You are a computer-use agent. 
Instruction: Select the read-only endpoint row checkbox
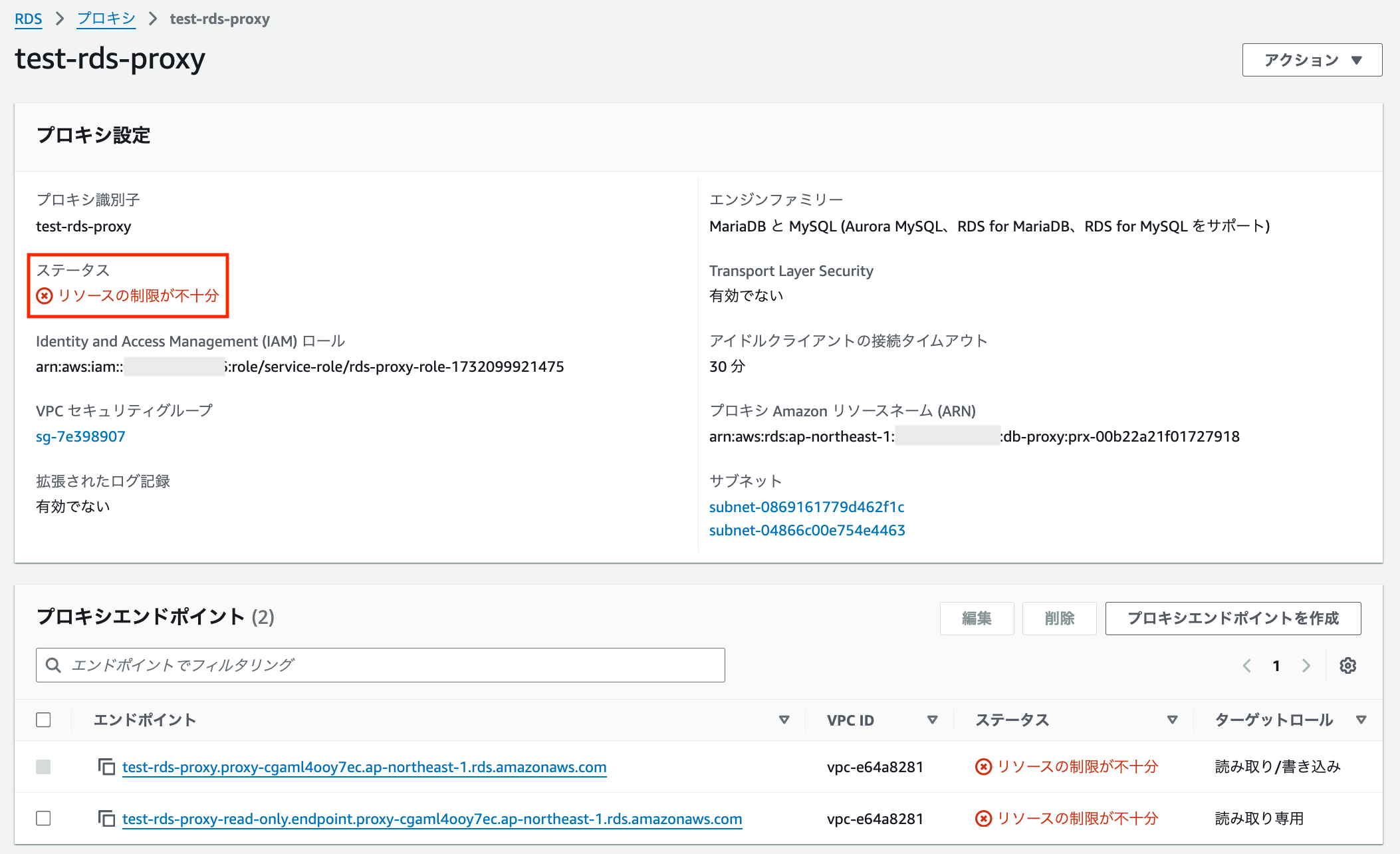[x=43, y=818]
